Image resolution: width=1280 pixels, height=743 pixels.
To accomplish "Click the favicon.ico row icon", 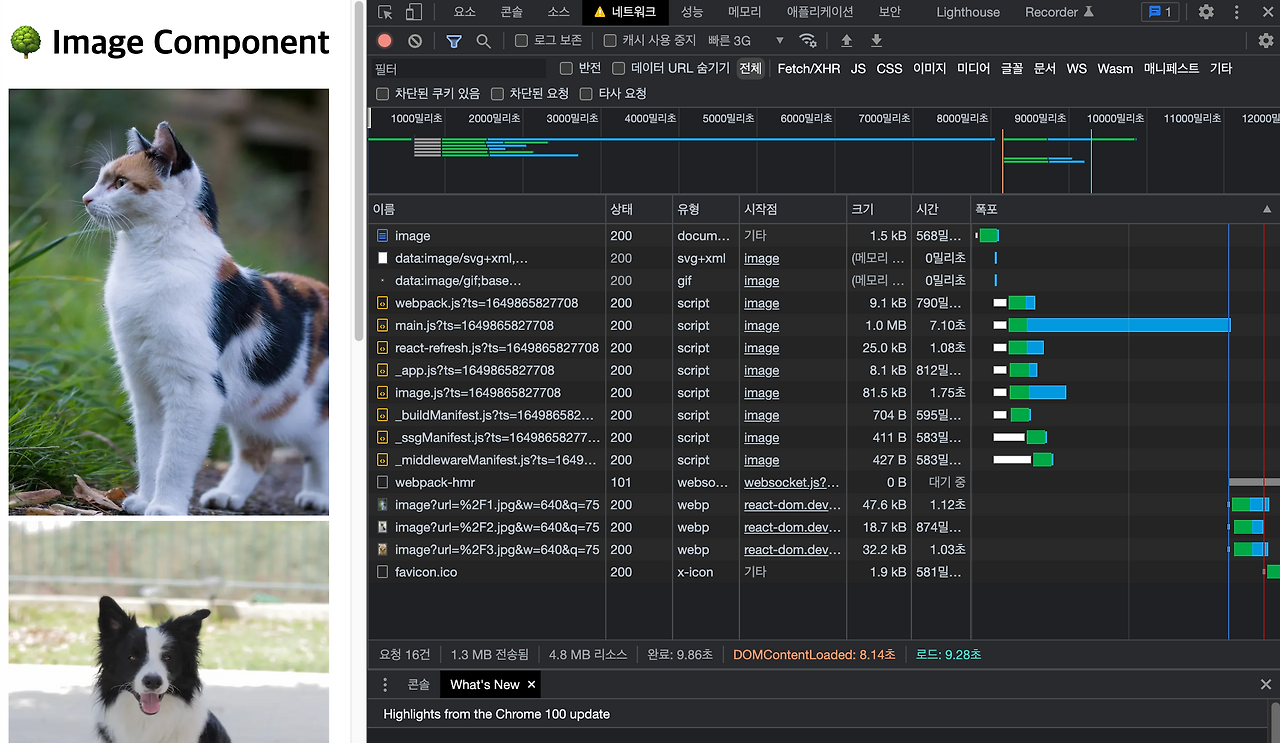I will [382, 572].
